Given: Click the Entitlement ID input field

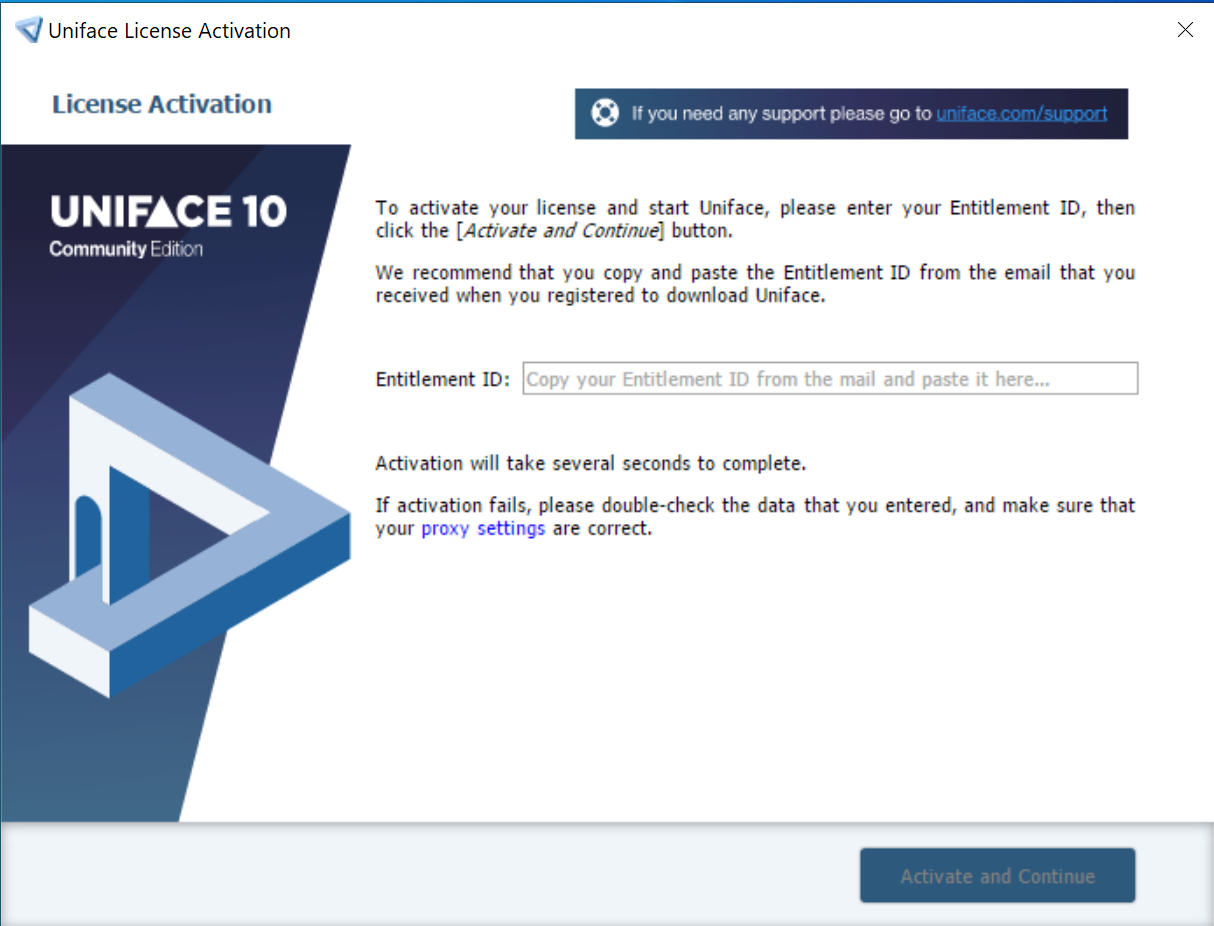Looking at the screenshot, I should tap(830, 379).
